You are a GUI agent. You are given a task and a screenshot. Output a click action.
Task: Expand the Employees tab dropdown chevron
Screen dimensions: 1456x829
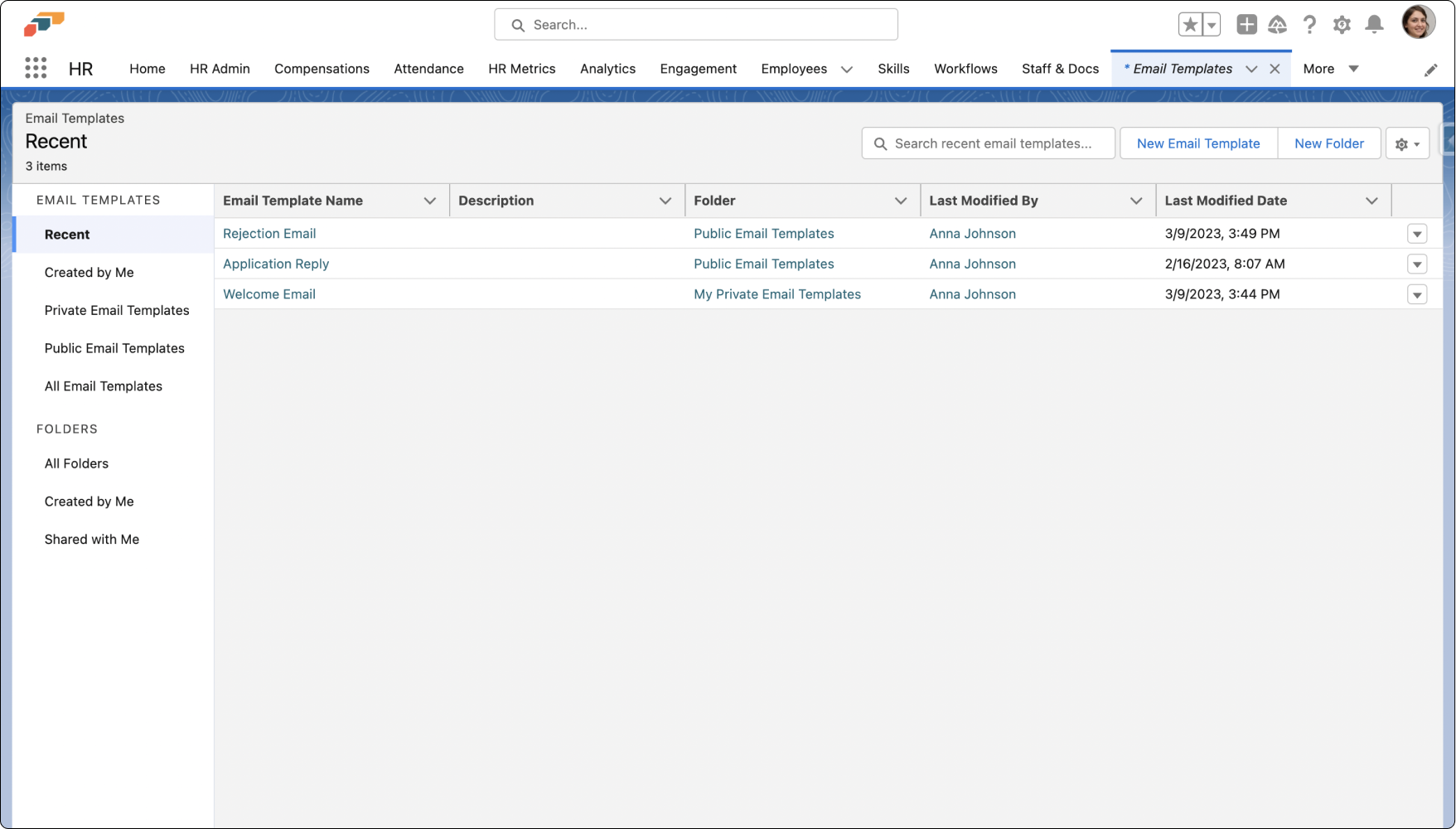tap(846, 70)
